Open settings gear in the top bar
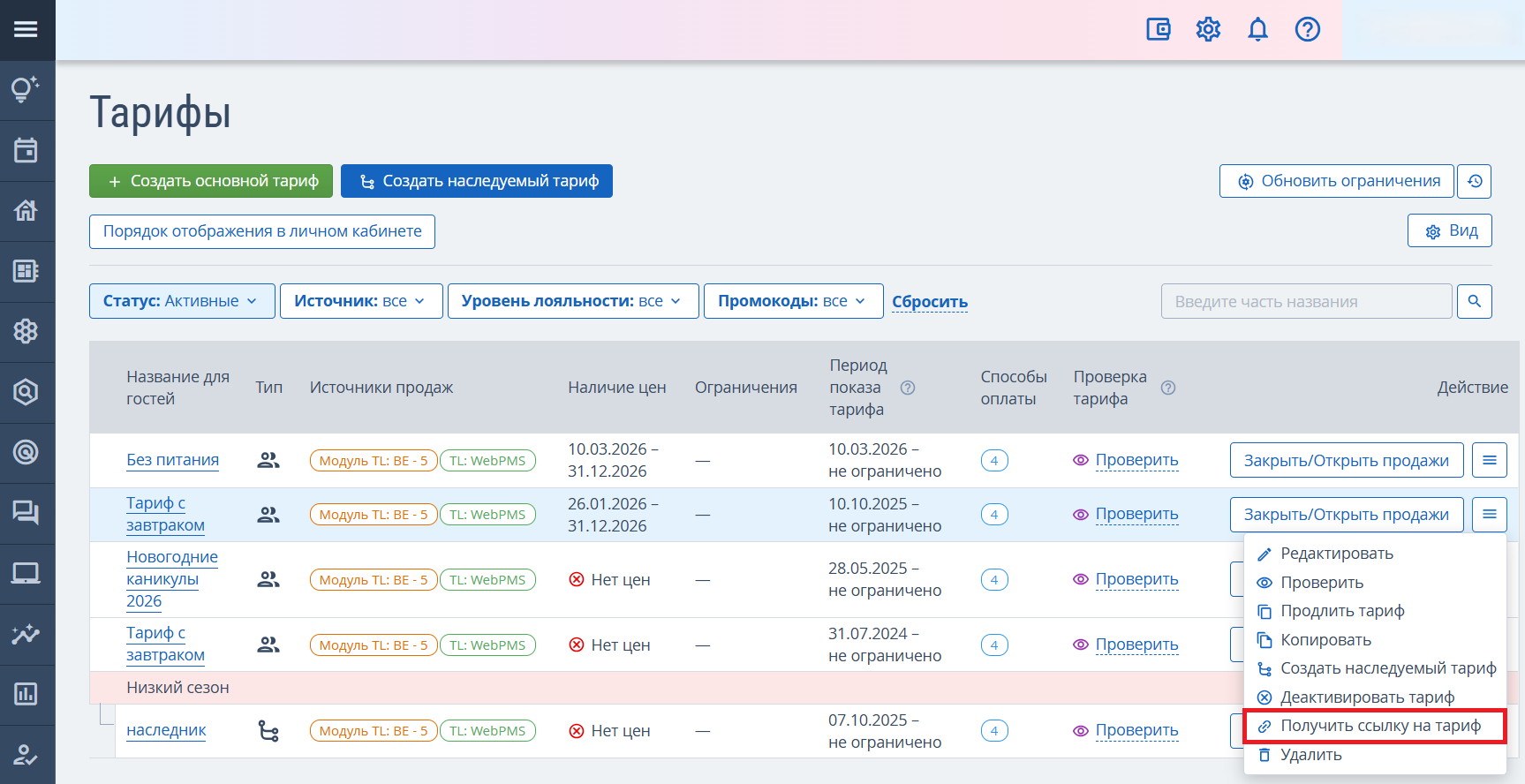Viewport: 1525px width, 784px height. click(1207, 29)
